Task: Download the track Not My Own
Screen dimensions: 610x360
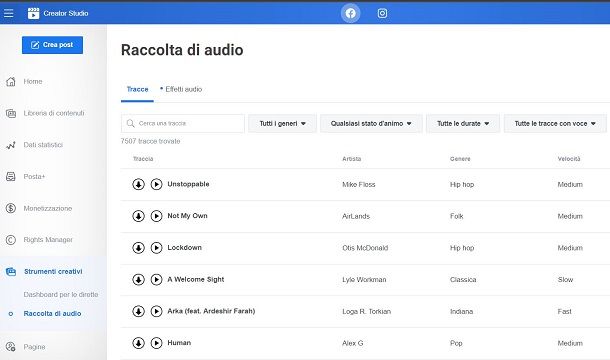Action: click(x=138, y=216)
